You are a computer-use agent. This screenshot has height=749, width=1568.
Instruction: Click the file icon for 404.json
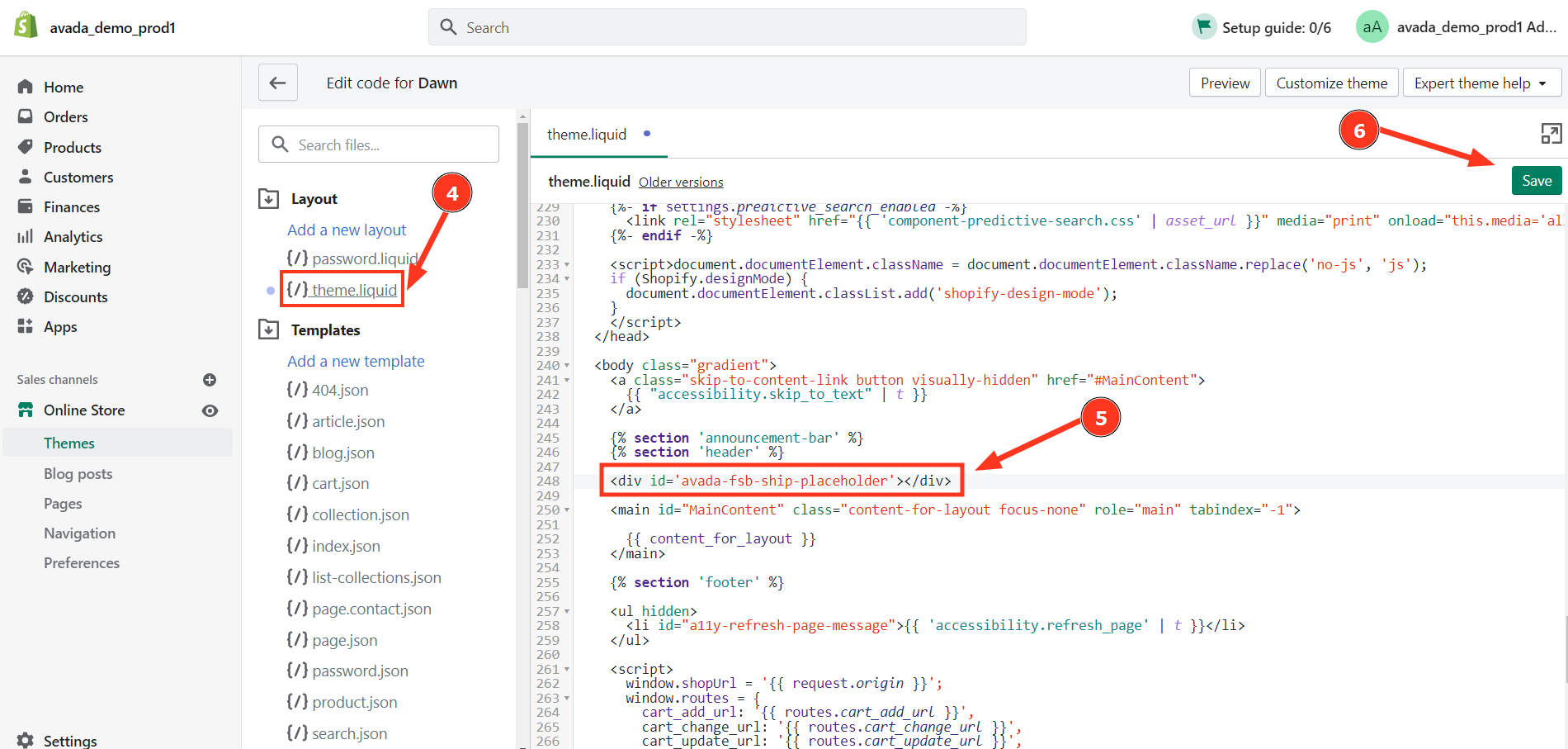[297, 389]
